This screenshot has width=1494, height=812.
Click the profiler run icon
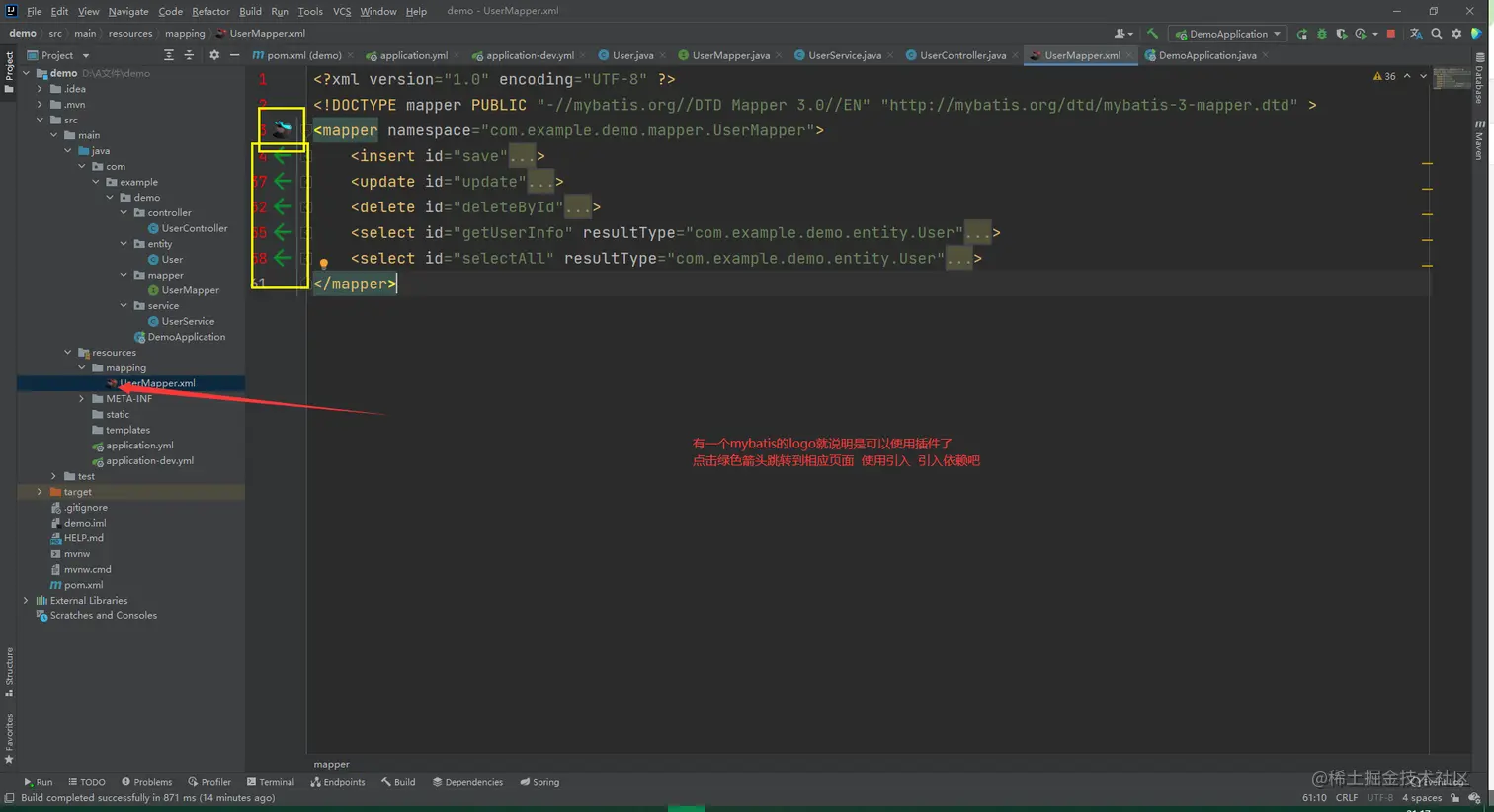coord(1361,34)
